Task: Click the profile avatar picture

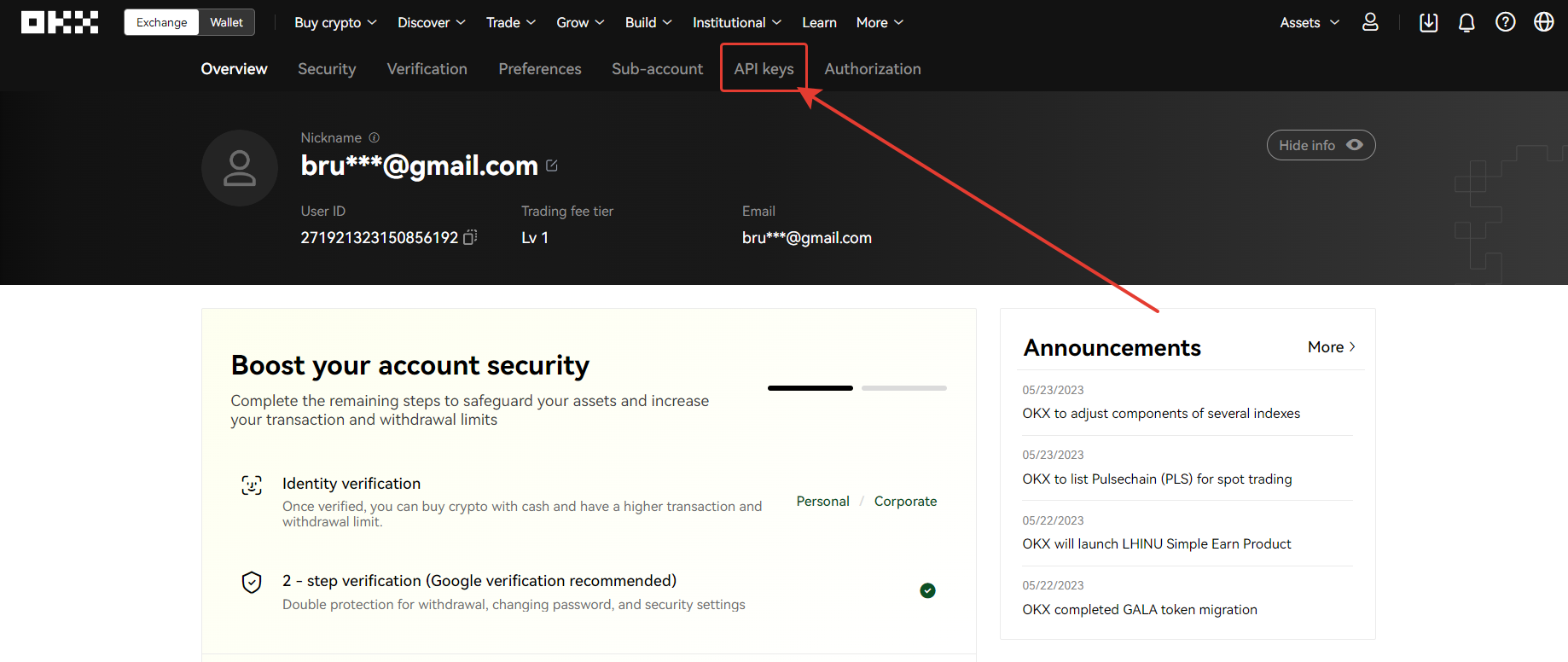Action: click(x=240, y=168)
